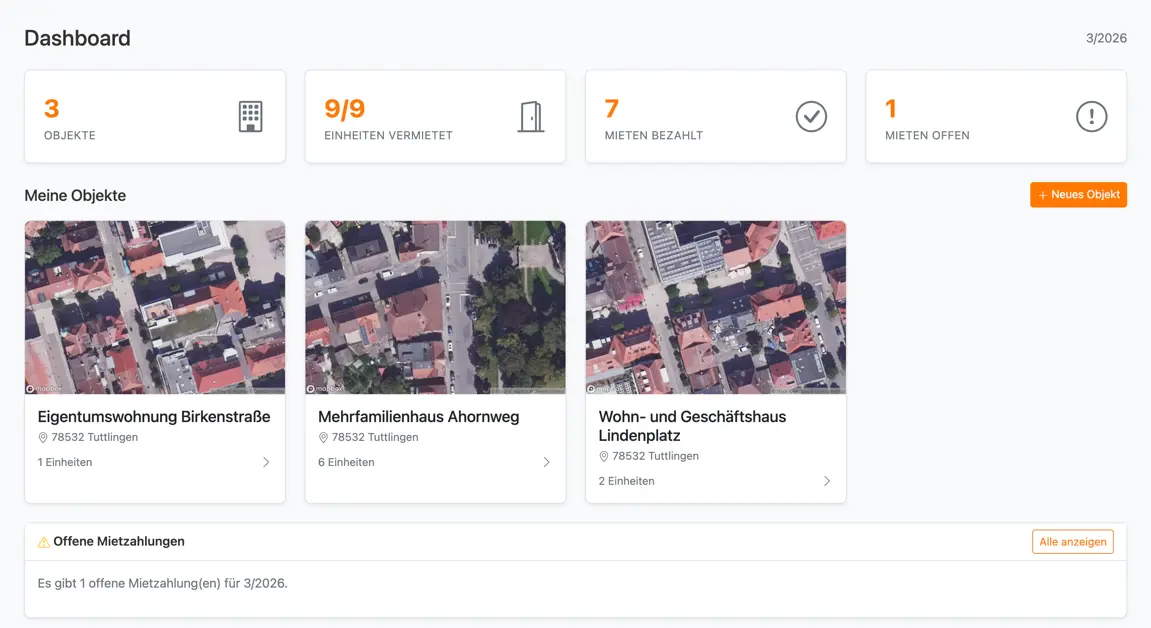Click the door icon beside Einheiten vermietet
1151x628 pixels.
(x=531, y=117)
